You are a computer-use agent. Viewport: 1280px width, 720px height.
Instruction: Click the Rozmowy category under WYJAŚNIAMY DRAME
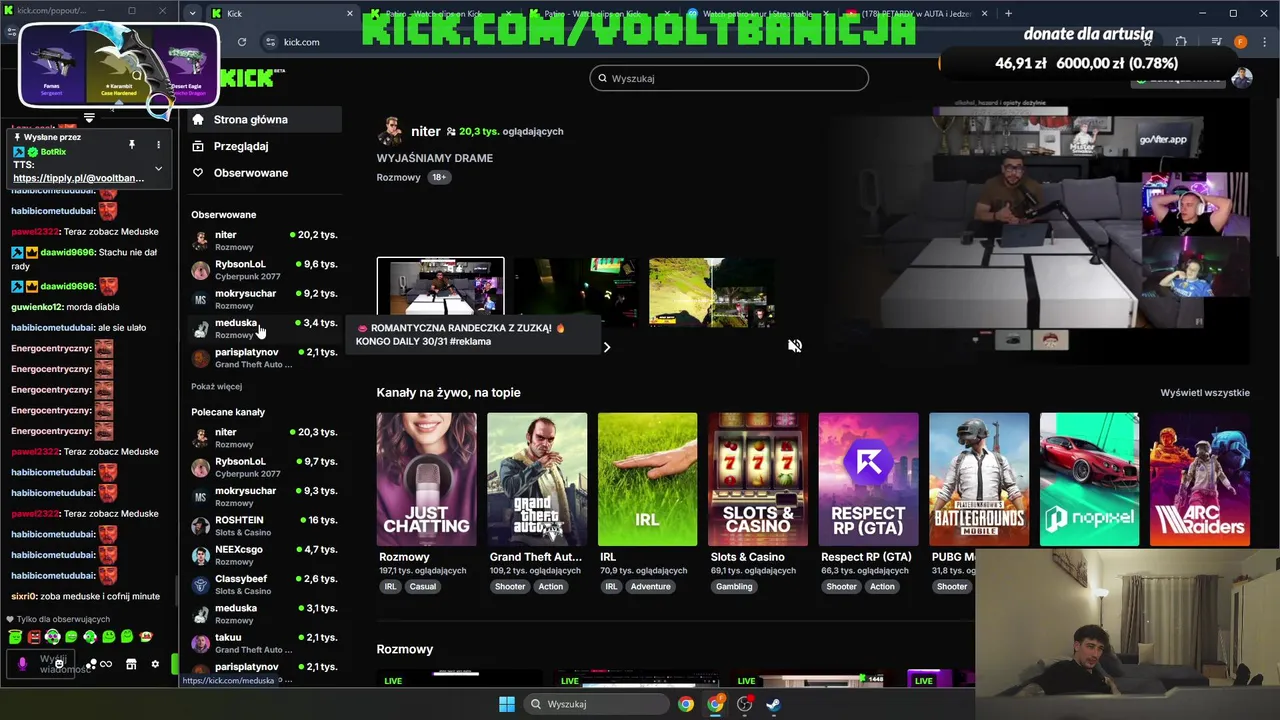tap(398, 177)
